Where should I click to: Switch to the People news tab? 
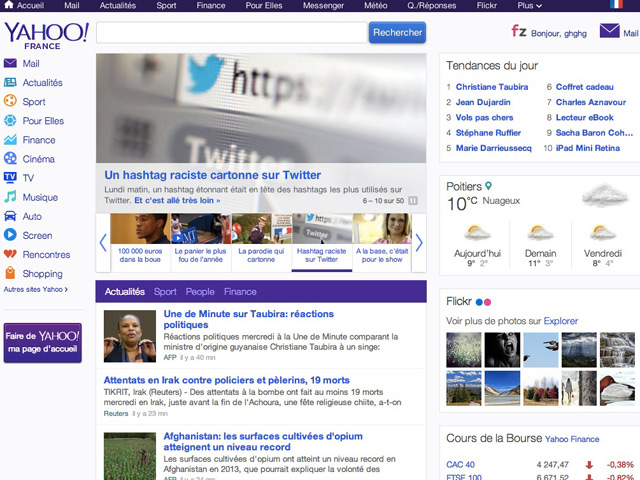pyautogui.click(x=200, y=291)
